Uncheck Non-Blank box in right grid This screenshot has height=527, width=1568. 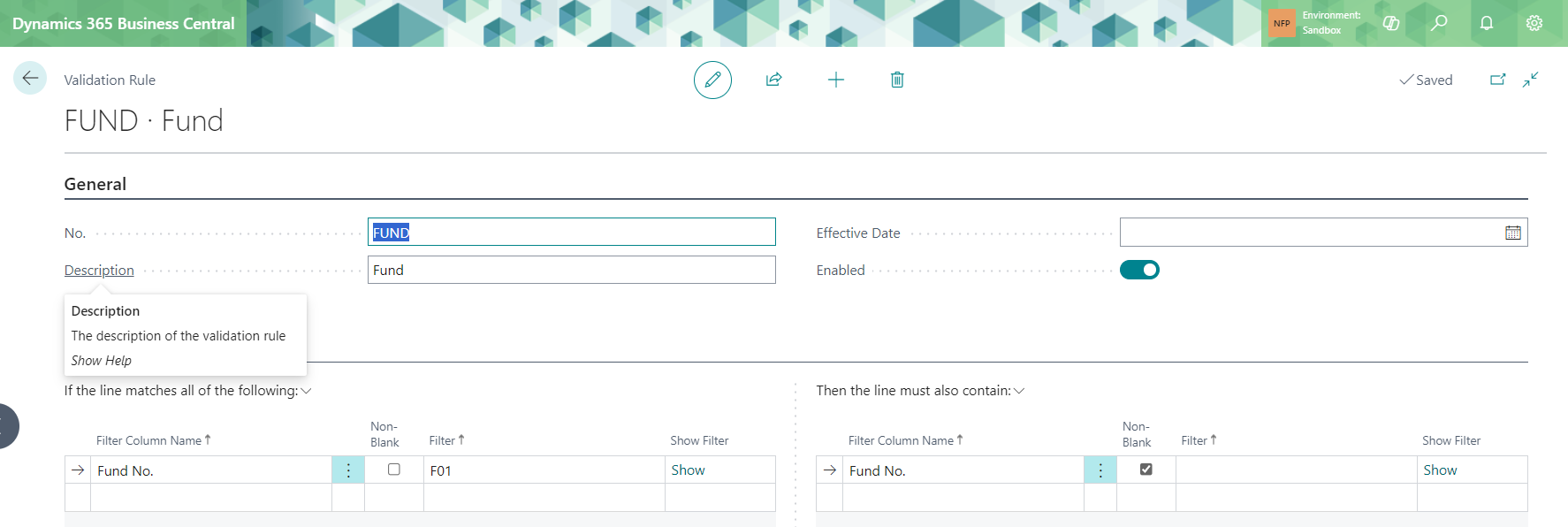coord(1146,470)
